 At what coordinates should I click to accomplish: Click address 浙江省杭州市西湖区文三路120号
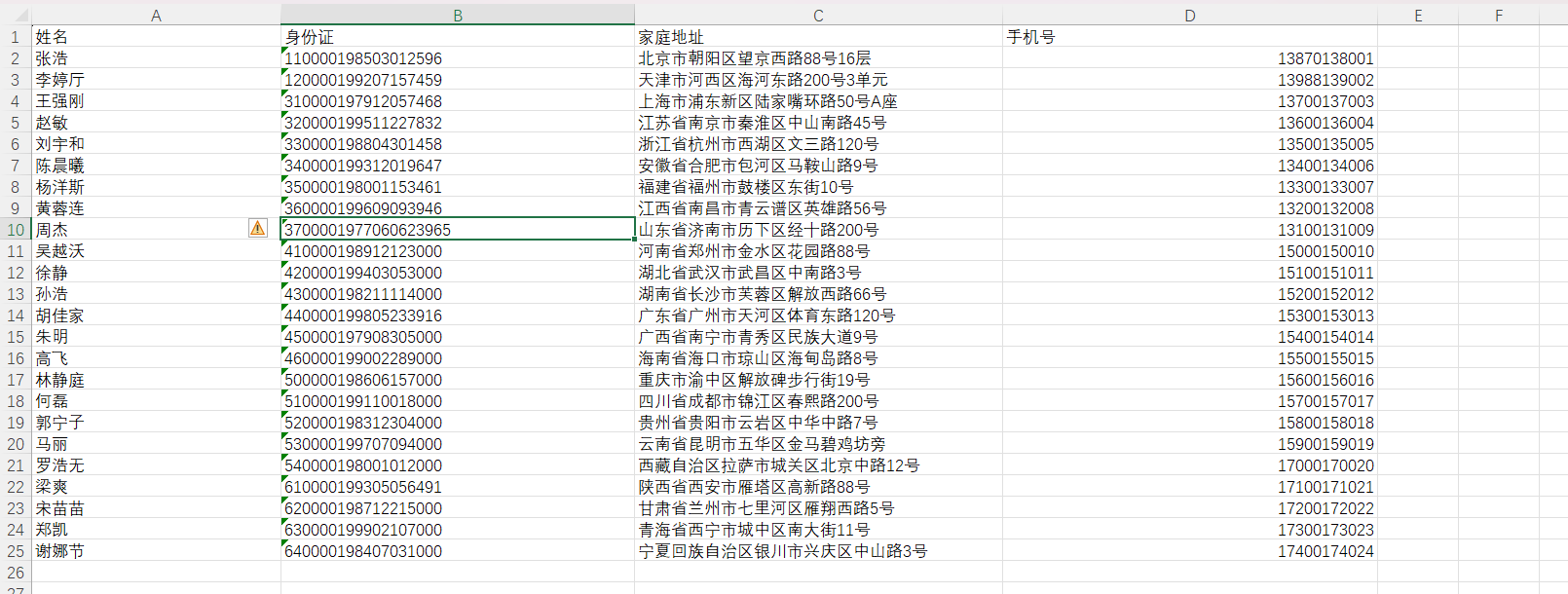[818, 144]
